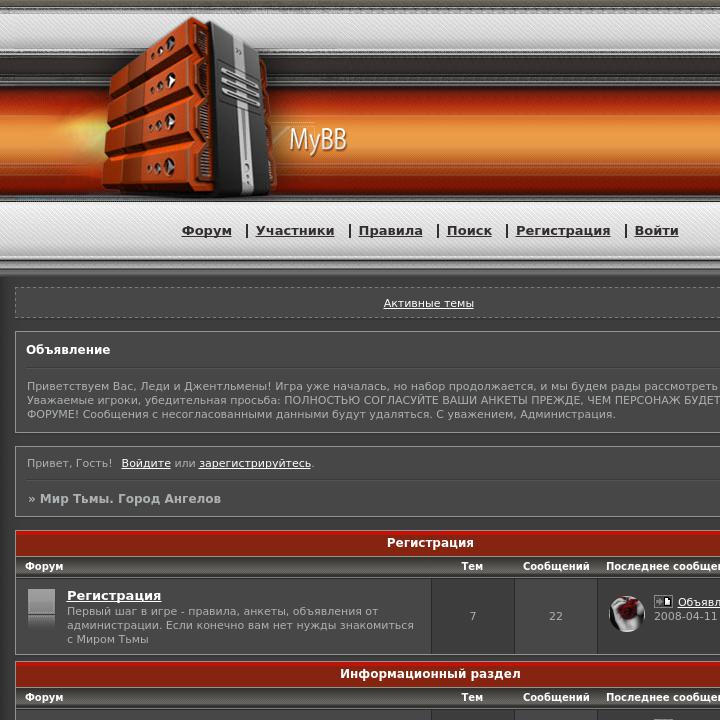Open the Регистрация forum title link
720x720 pixels.
pyautogui.click(x=114, y=596)
